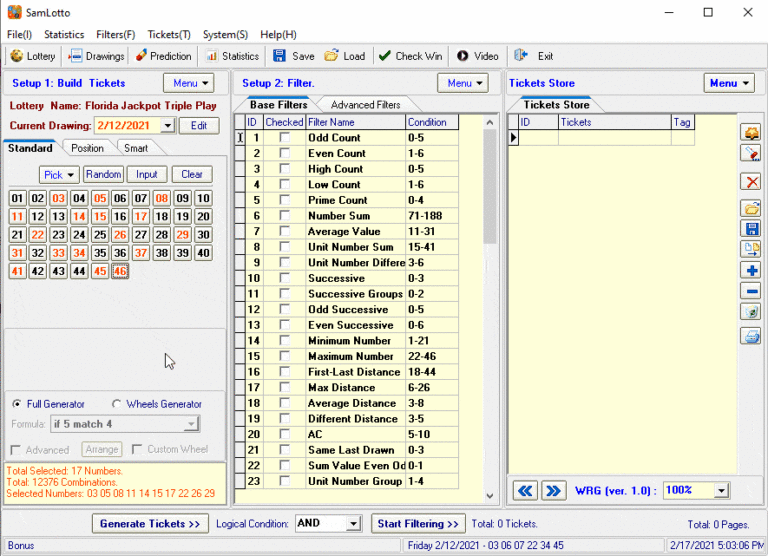
Task: Expand the Logical Condition AND dropdown
Action: [353, 524]
